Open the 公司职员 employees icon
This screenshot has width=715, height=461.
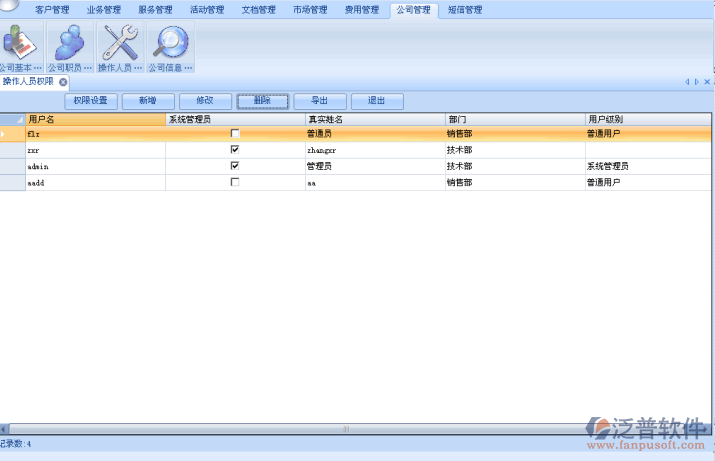point(70,47)
